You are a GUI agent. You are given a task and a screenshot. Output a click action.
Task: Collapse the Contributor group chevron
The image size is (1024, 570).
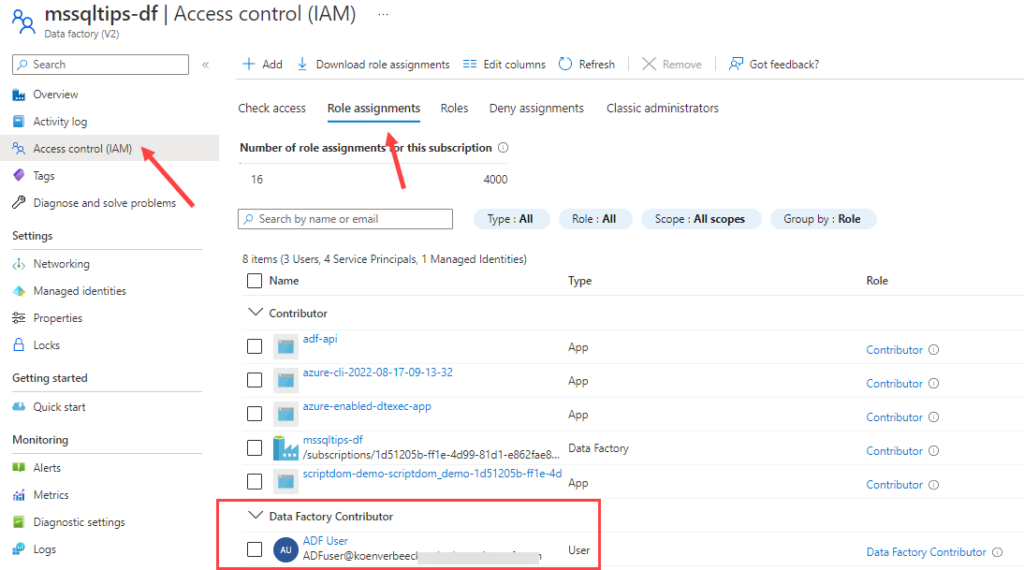click(255, 313)
